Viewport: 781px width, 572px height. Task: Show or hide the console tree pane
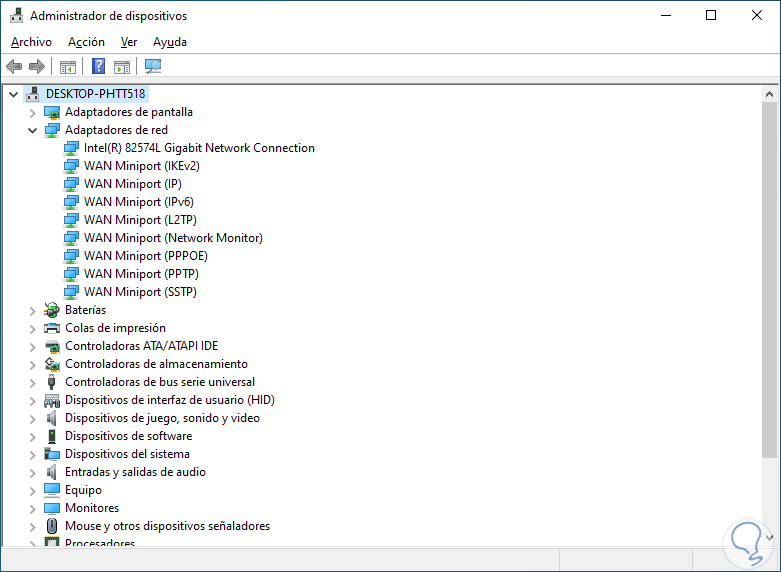point(68,66)
